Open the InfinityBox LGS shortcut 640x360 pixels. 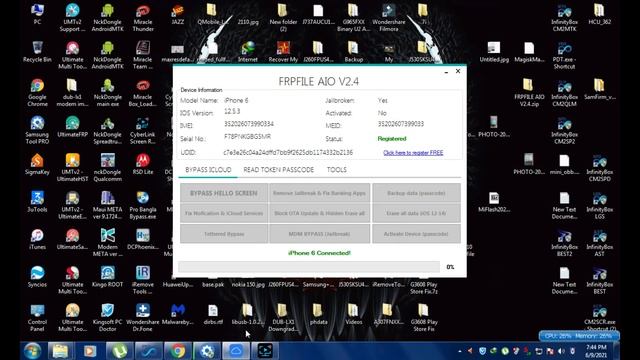point(599,205)
